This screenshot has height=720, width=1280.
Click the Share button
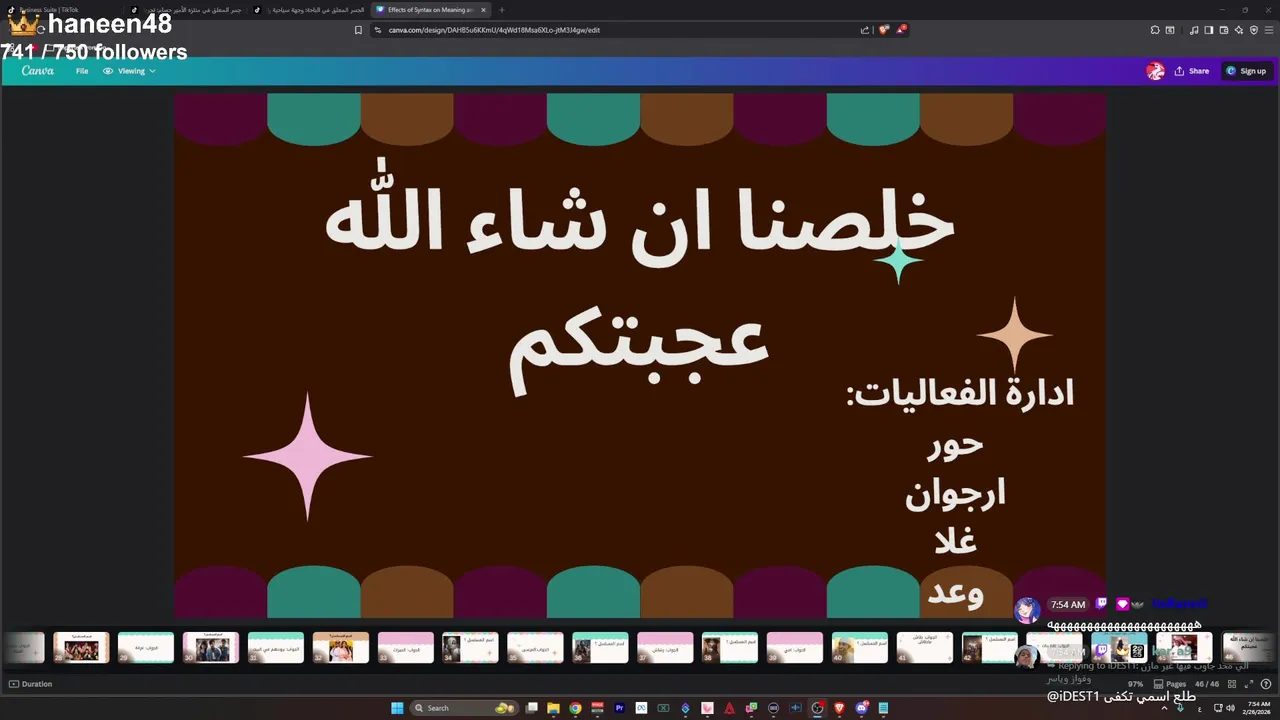(1192, 71)
